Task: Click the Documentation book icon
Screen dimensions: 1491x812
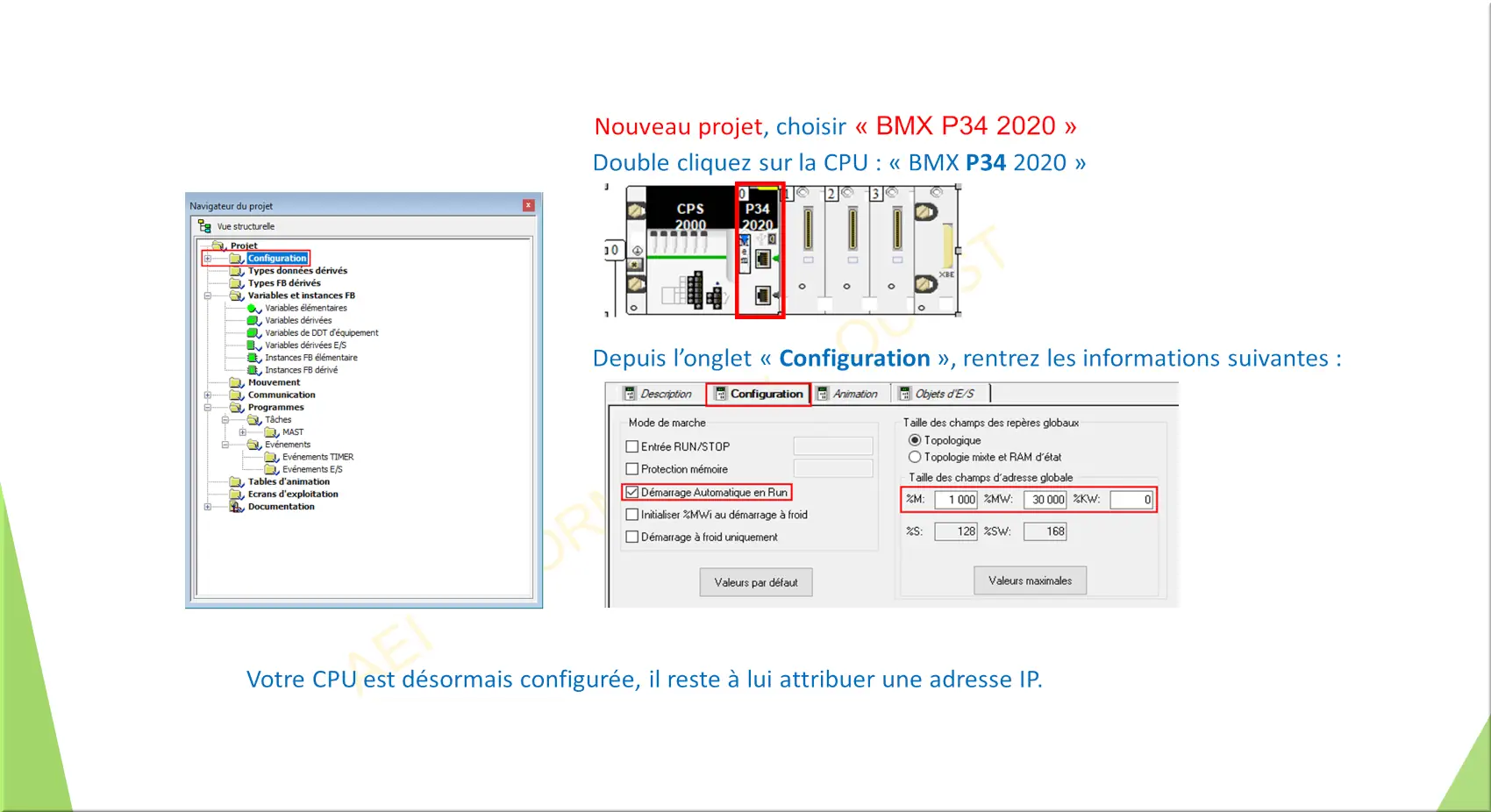Action: click(236, 507)
